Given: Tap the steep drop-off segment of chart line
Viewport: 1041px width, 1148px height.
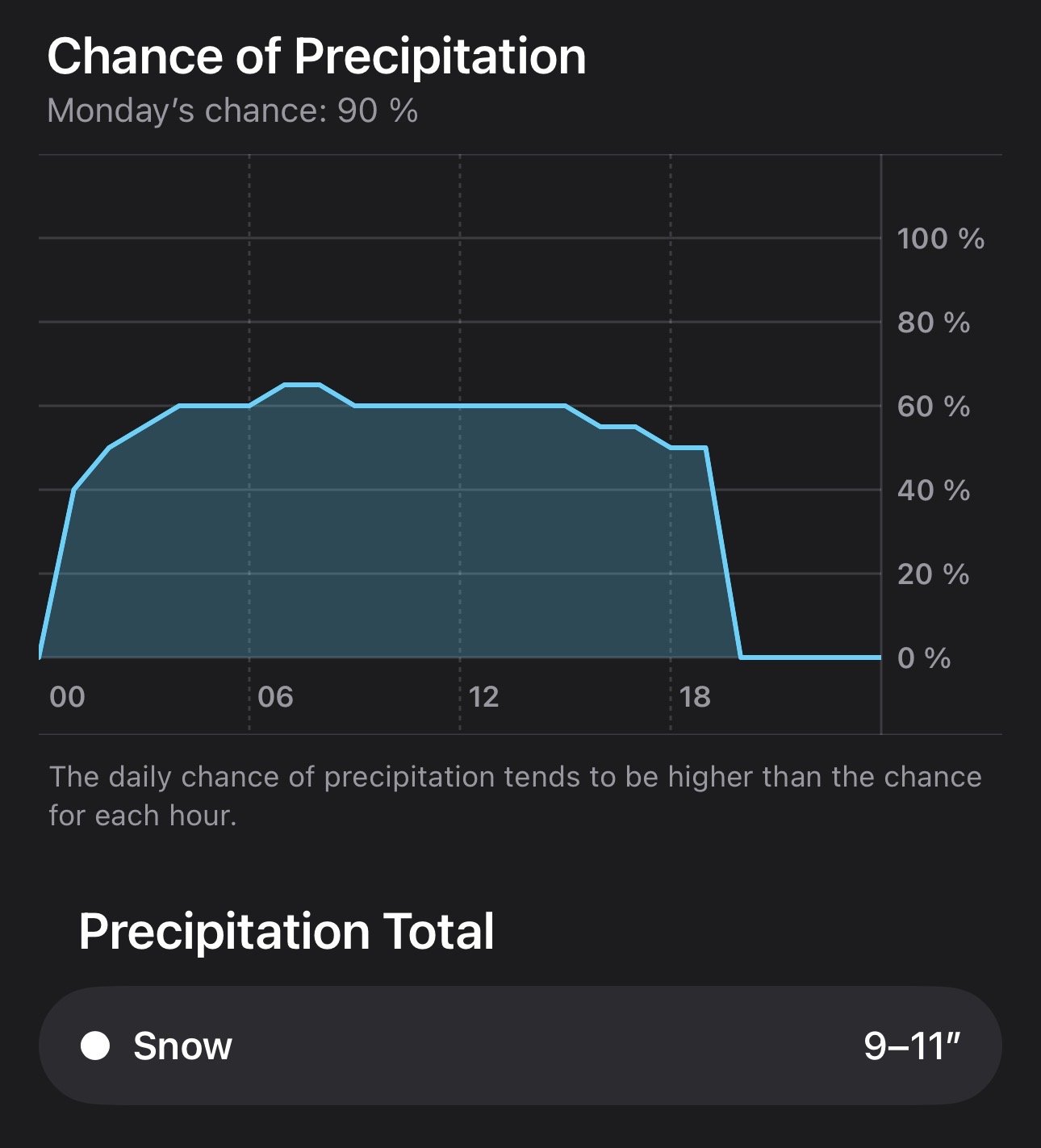Looking at the screenshot, I should (724, 553).
